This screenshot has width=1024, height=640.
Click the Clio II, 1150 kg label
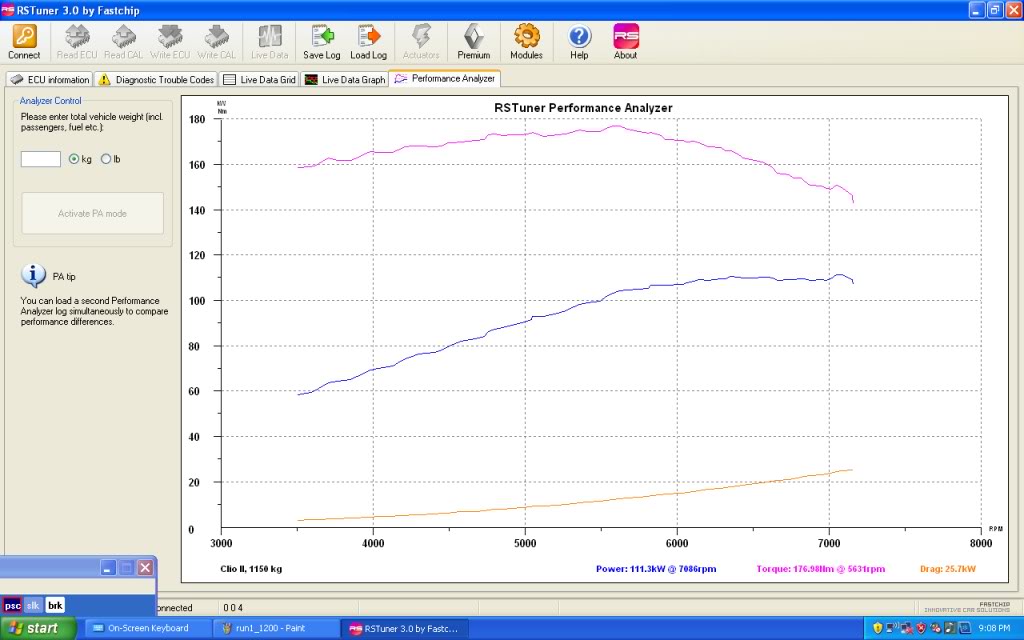(251, 569)
